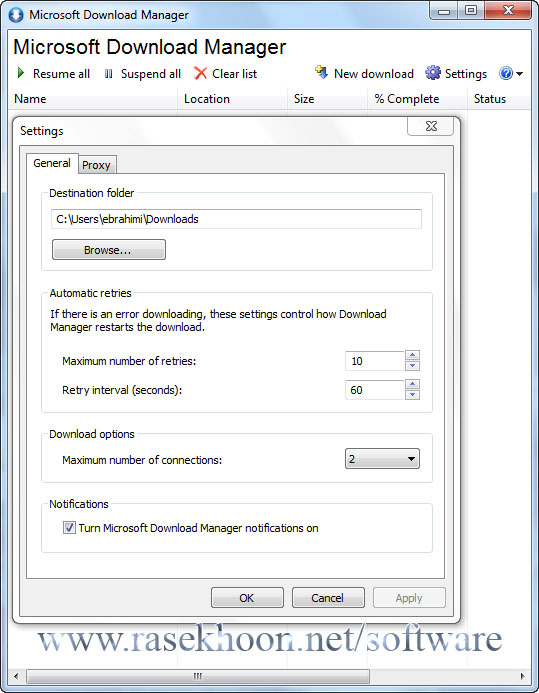Click the red X Clear list icon
Screen dimensions: 539x693
point(200,73)
